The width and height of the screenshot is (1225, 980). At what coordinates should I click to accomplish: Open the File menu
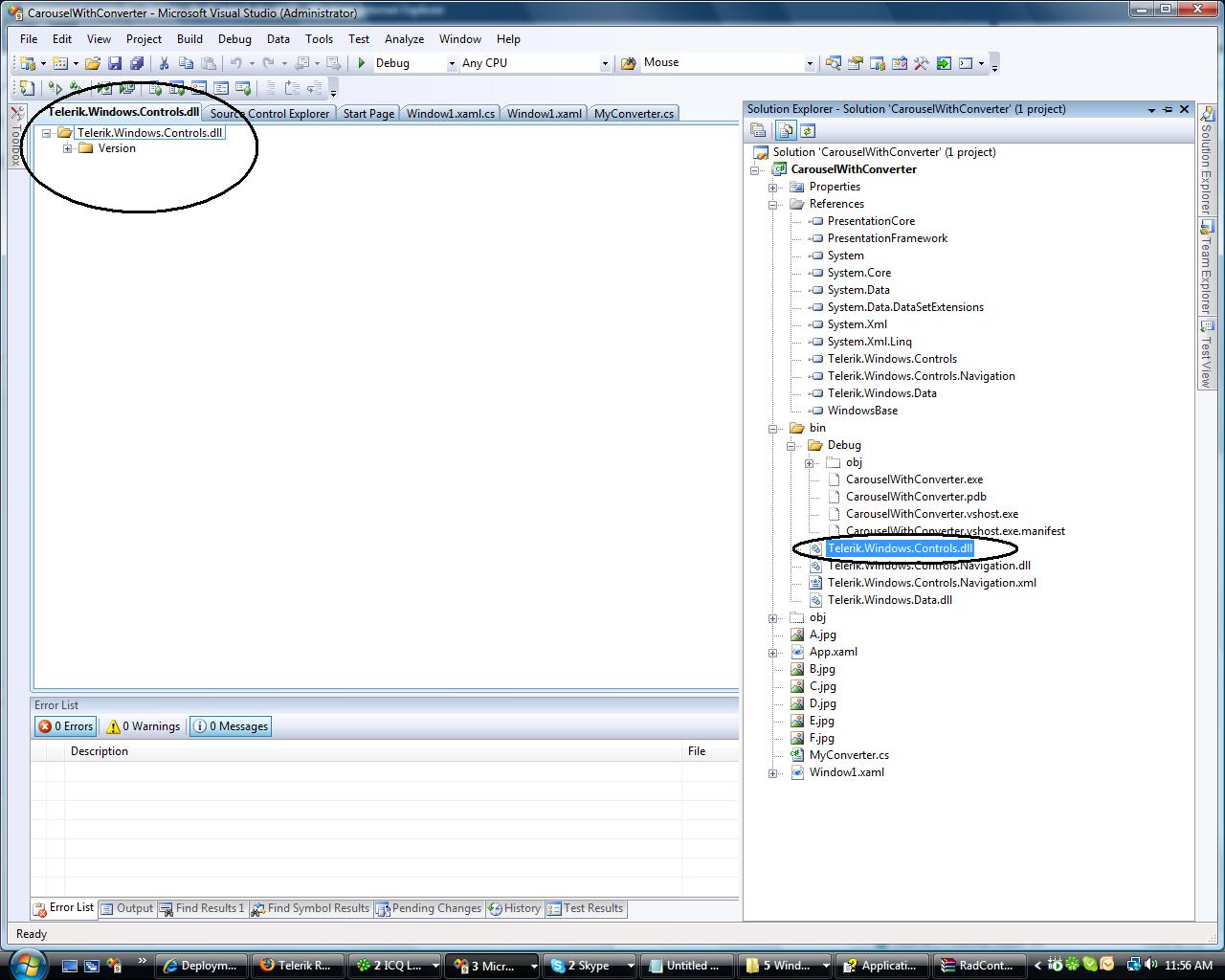click(29, 39)
